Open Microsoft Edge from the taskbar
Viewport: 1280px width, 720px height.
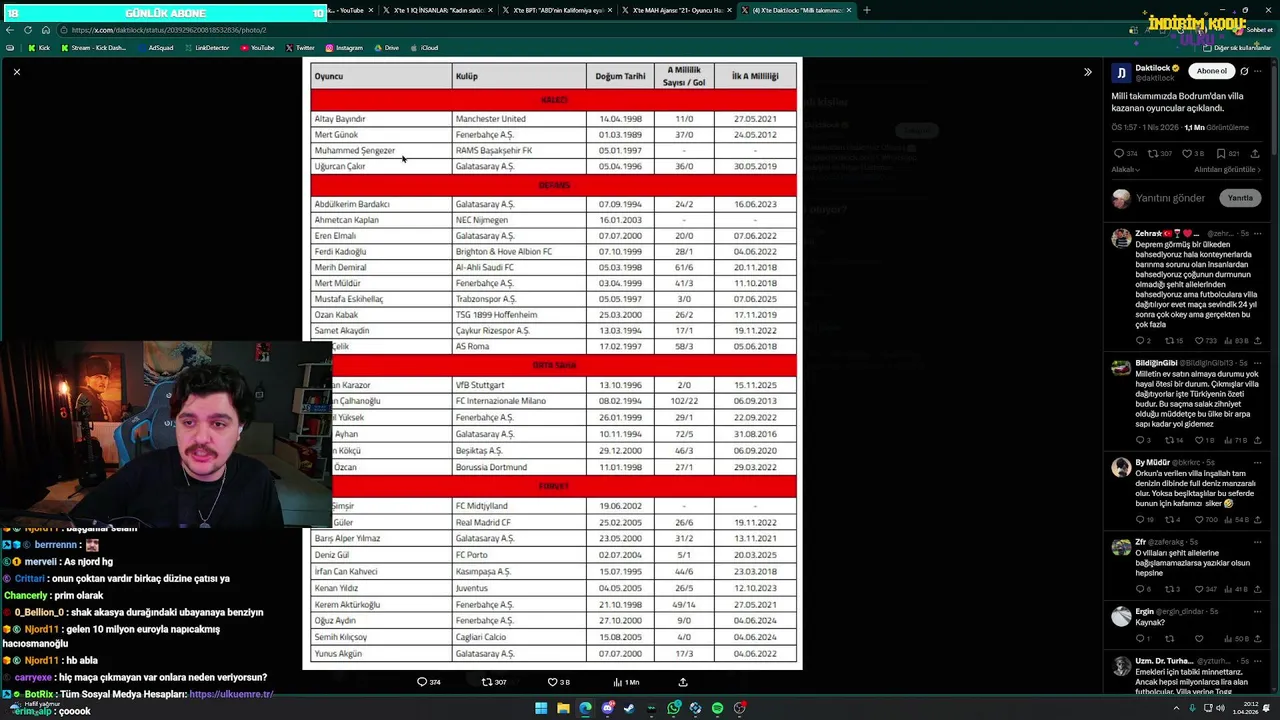[585, 708]
